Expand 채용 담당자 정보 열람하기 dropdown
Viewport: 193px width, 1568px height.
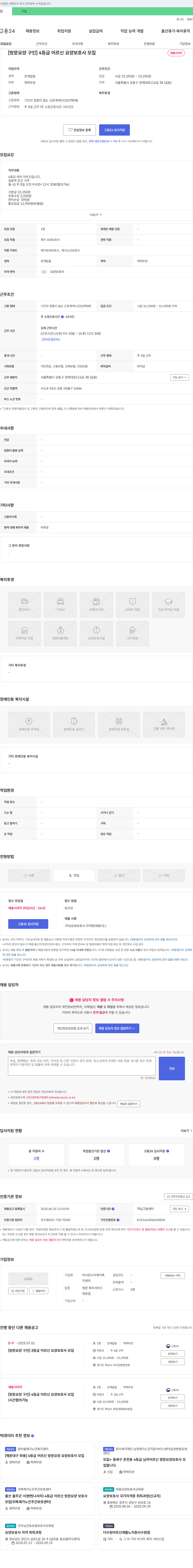[117, 1028]
